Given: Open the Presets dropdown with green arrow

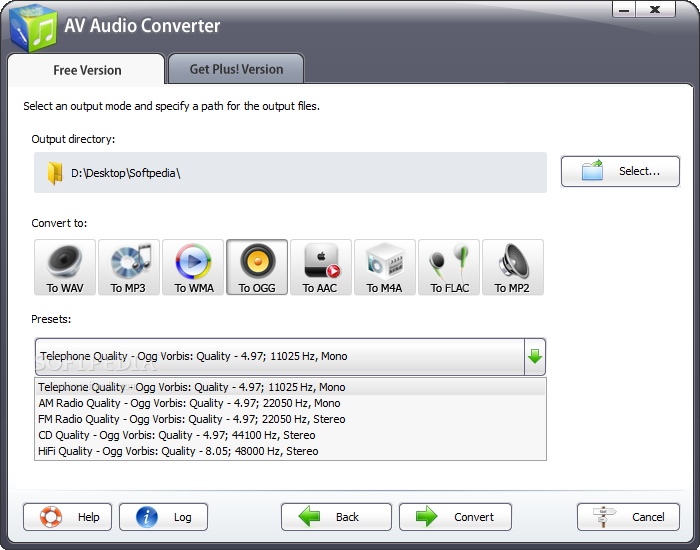Looking at the screenshot, I should [x=535, y=357].
